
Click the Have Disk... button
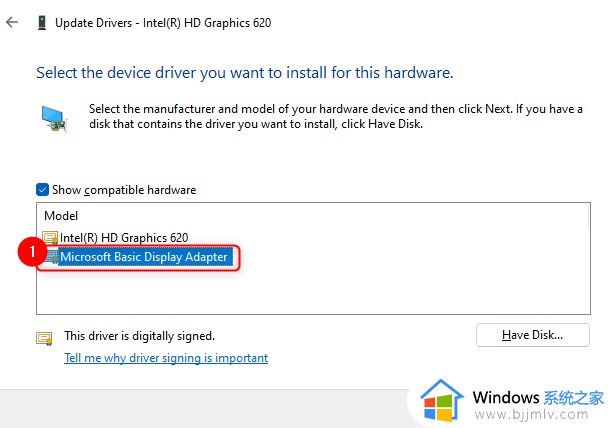532,335
